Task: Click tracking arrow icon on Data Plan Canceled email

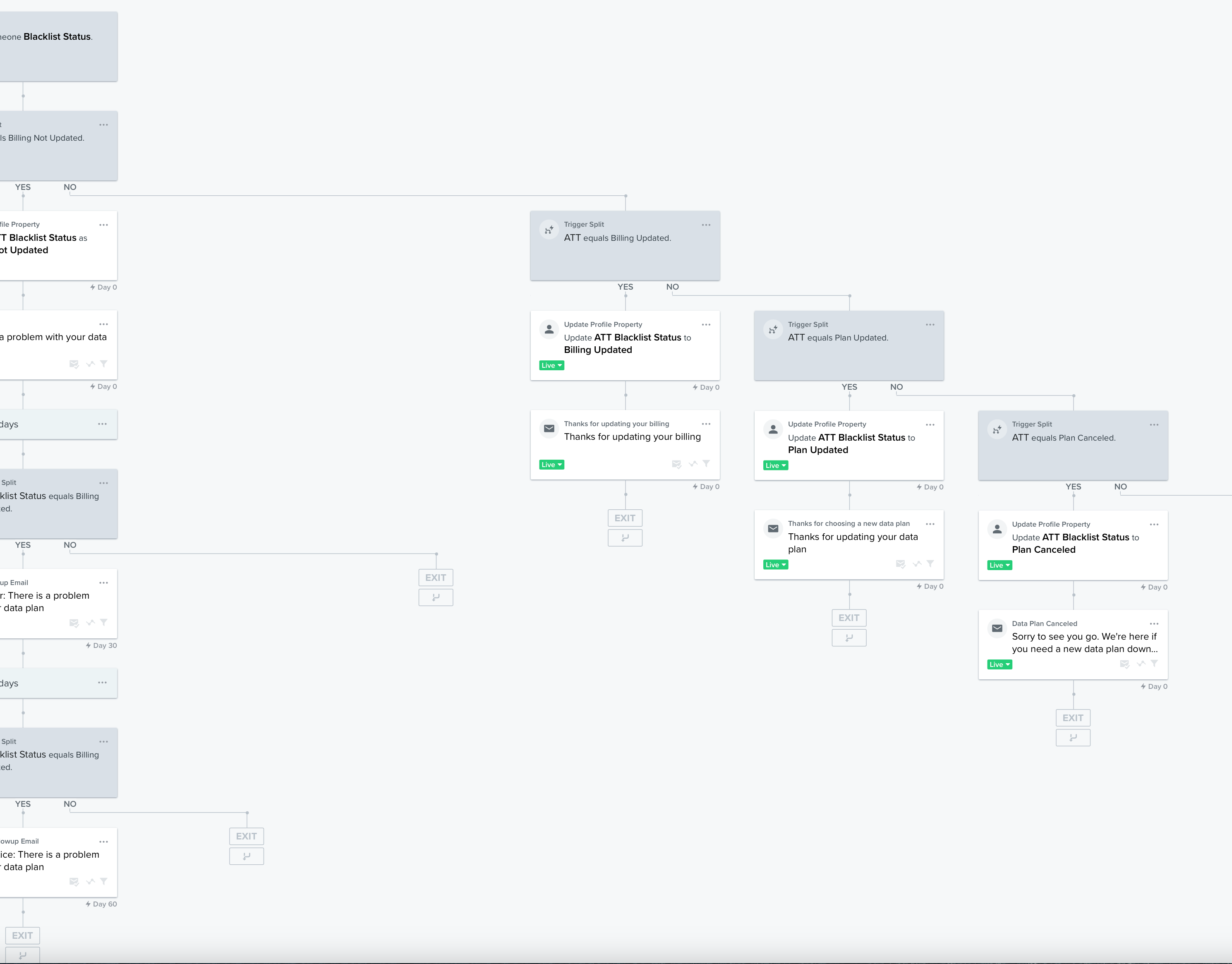Action: click(1141, 664)
